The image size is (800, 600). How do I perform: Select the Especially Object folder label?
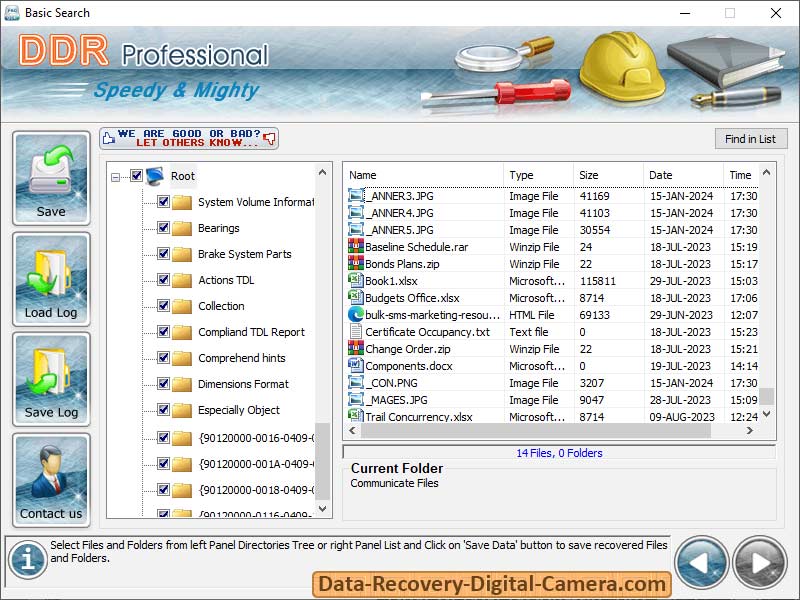tap(239, 410)
